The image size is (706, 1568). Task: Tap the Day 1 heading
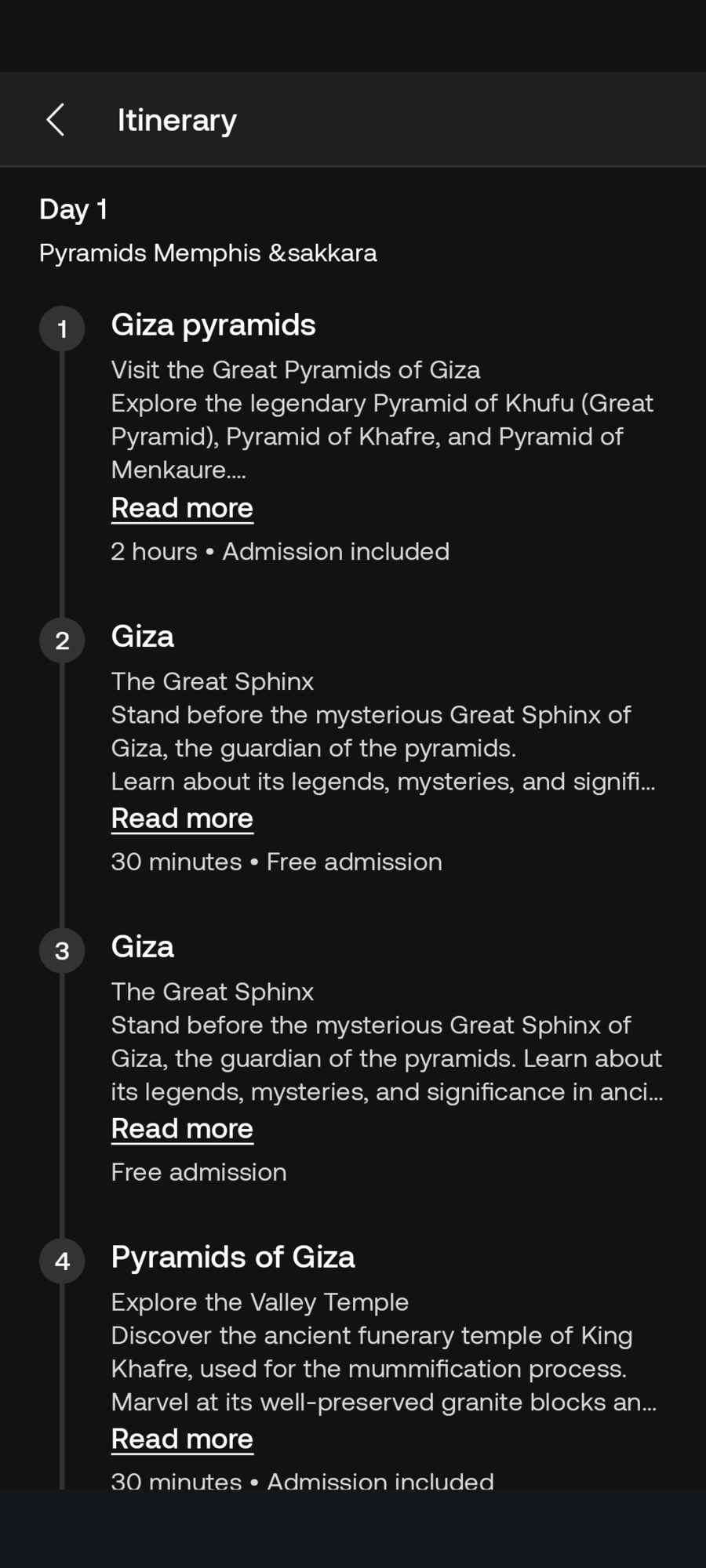[x=74, y=209]
